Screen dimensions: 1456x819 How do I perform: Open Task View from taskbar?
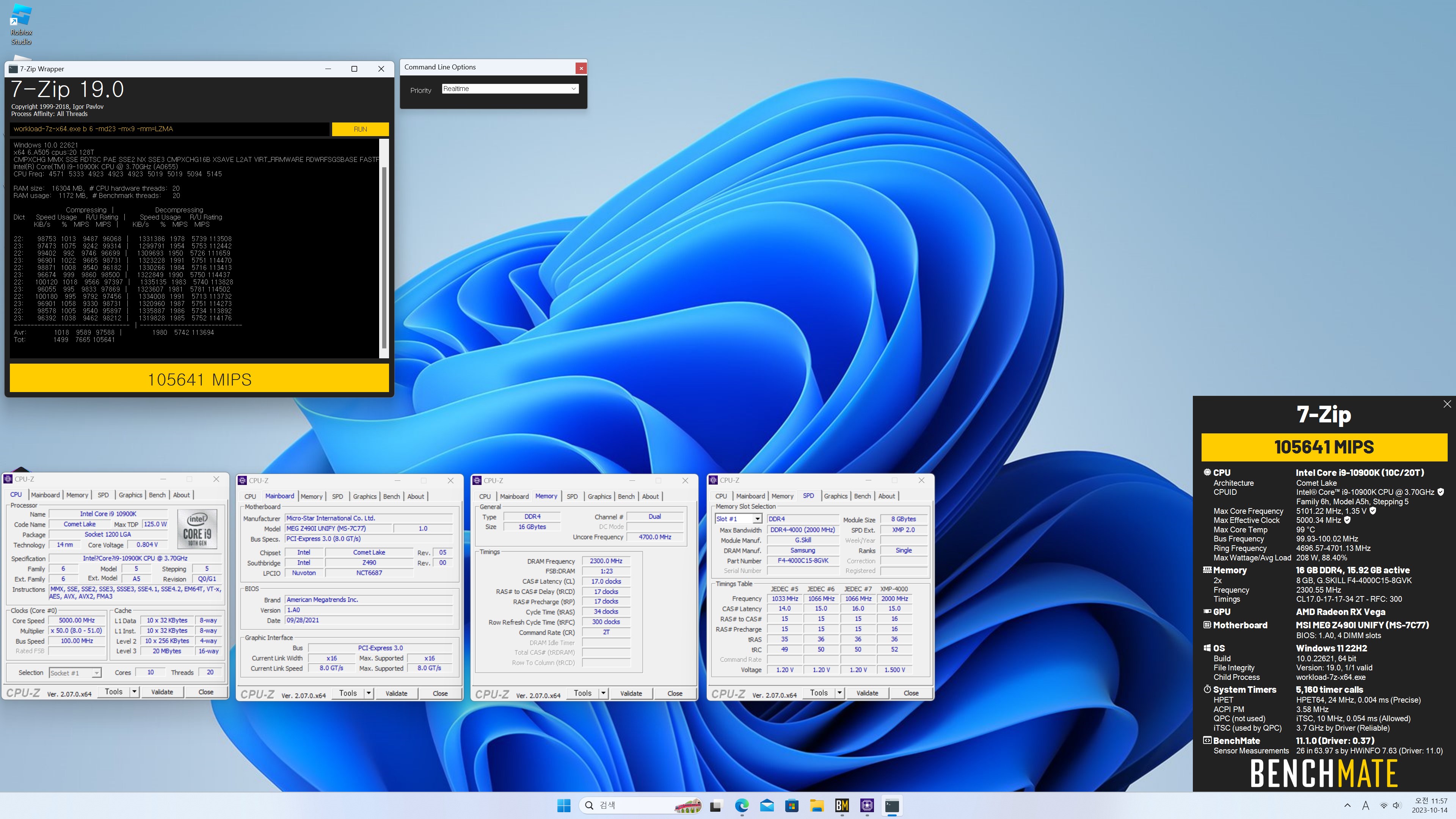pyautogui.click(x=715, y=805)
